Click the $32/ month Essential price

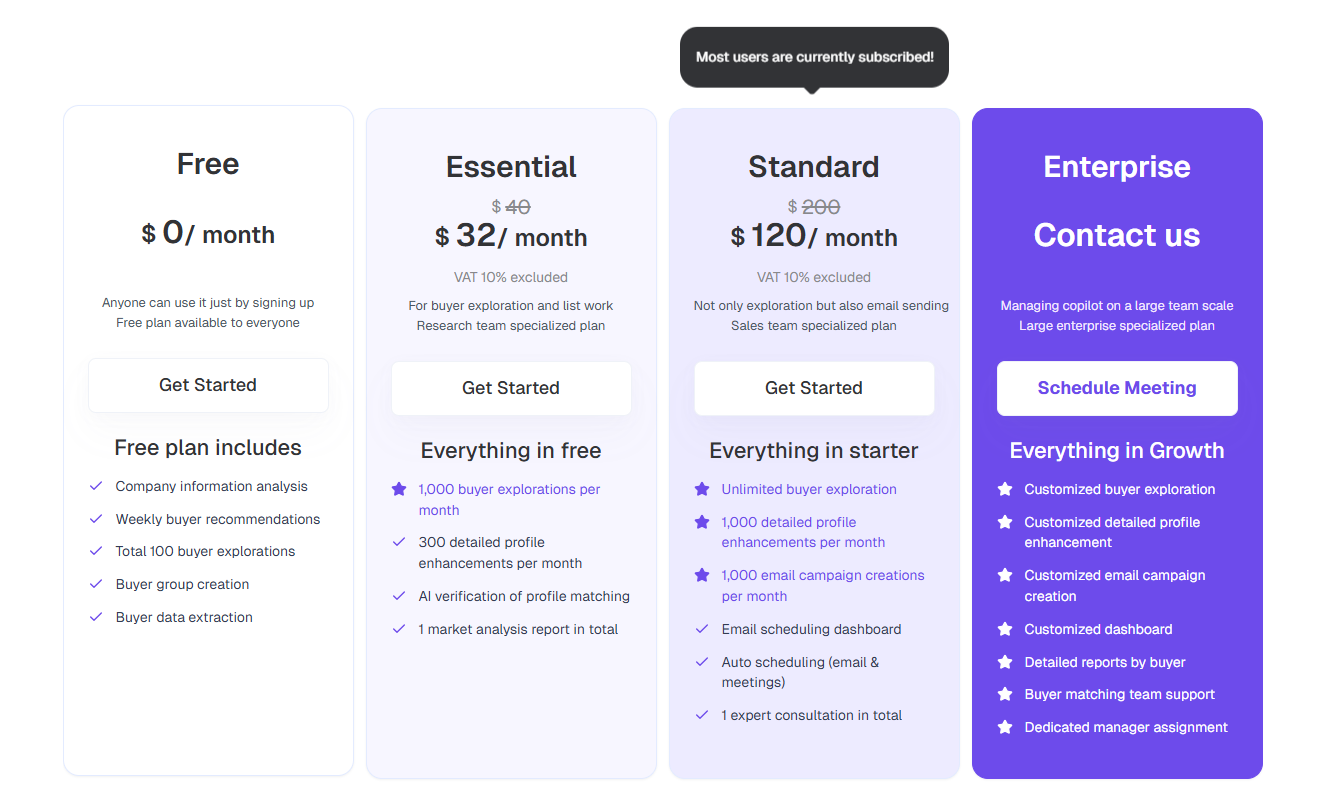pos(511,236)
